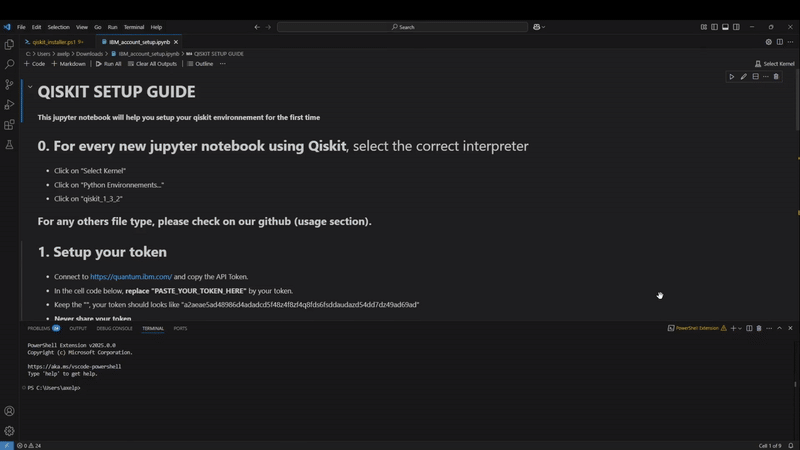Go forward using navigation arrow
Viewport: 800px width, 450px height.
click(x=268, y=27)
